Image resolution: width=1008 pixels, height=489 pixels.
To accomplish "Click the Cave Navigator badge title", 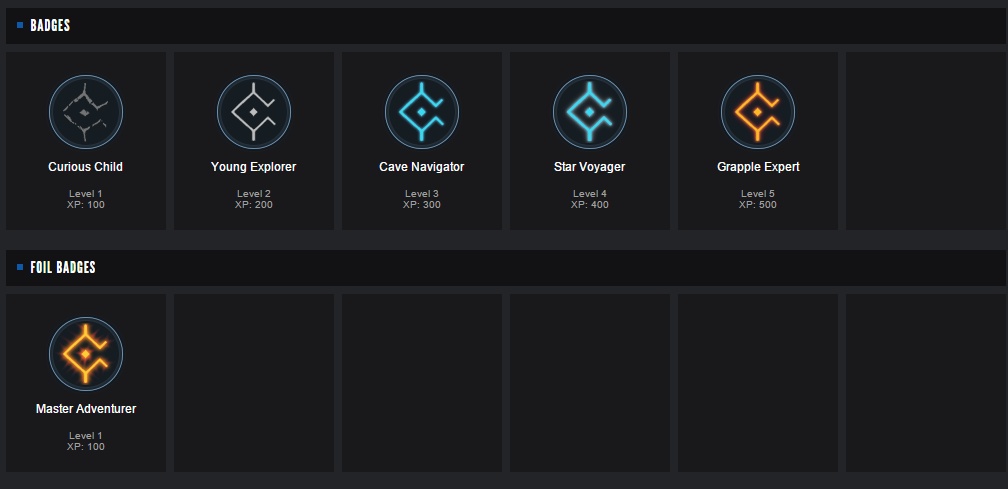I will (422, 166).
